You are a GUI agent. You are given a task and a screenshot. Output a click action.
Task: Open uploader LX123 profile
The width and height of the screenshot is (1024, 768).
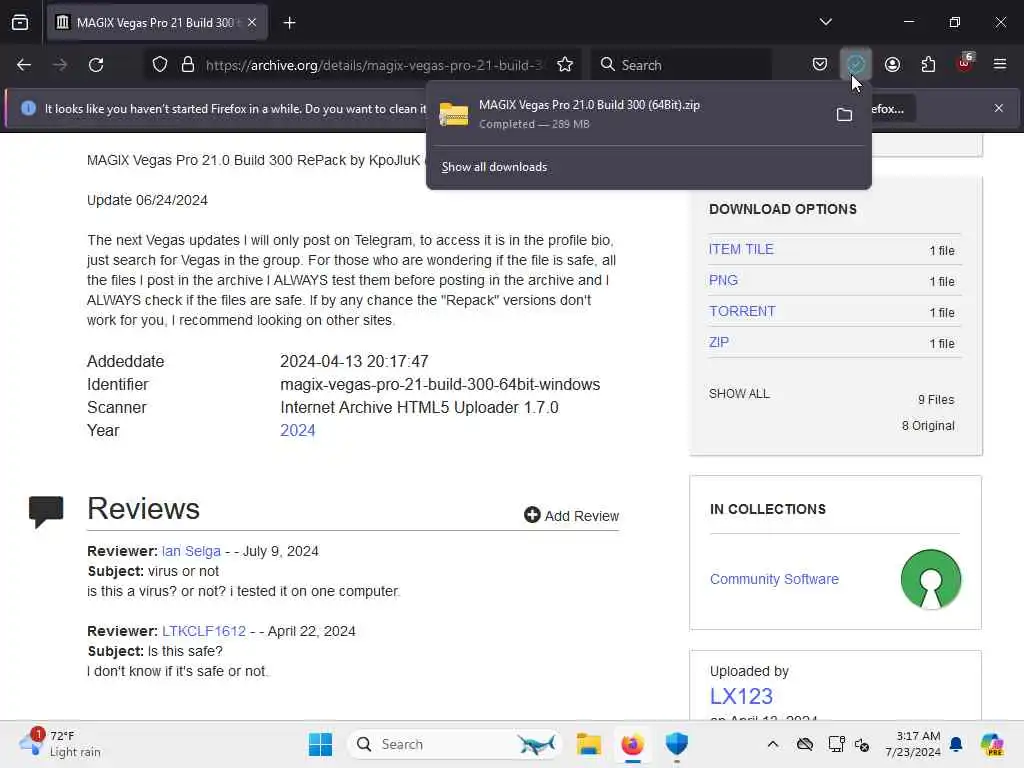pos(741,696)
